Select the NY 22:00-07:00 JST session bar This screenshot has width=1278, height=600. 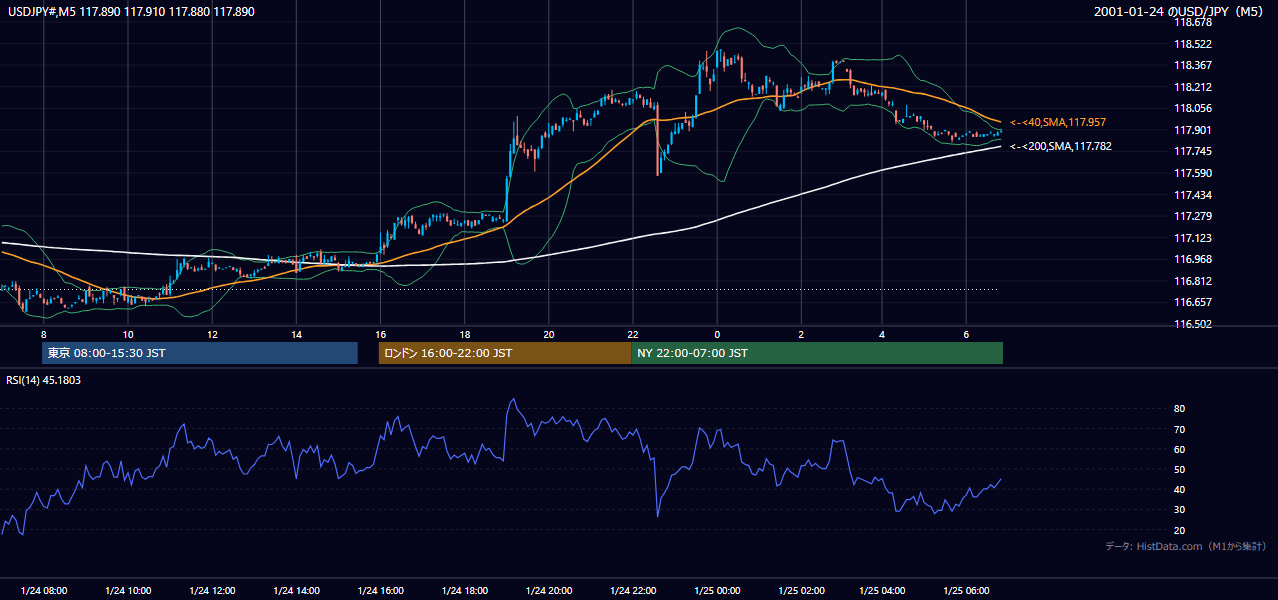pos(817,353)
